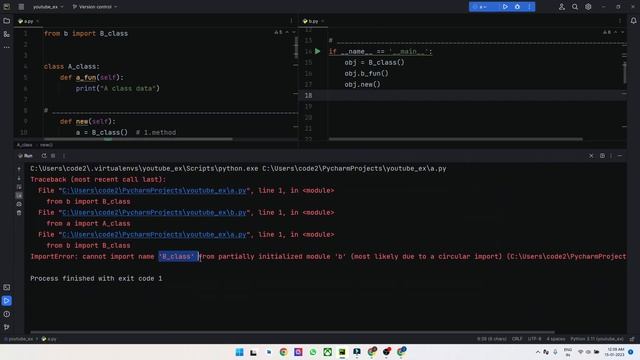Open the Structure tool window in left sidebar
The height and width of the screenshot is (360, 640).
pos(7,34)
